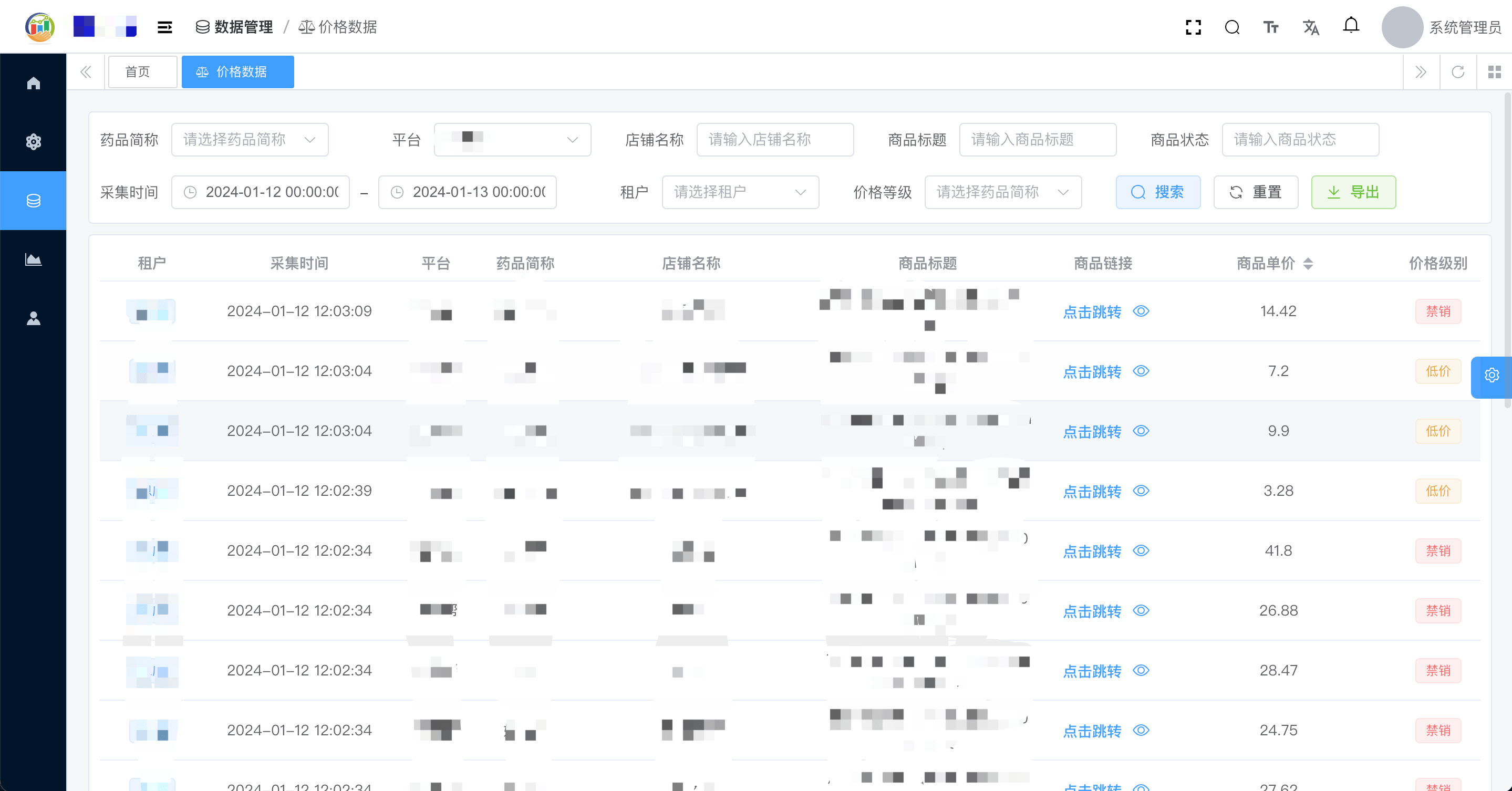Preview link eye icon for price 24.75

(x=1141, y=730)
